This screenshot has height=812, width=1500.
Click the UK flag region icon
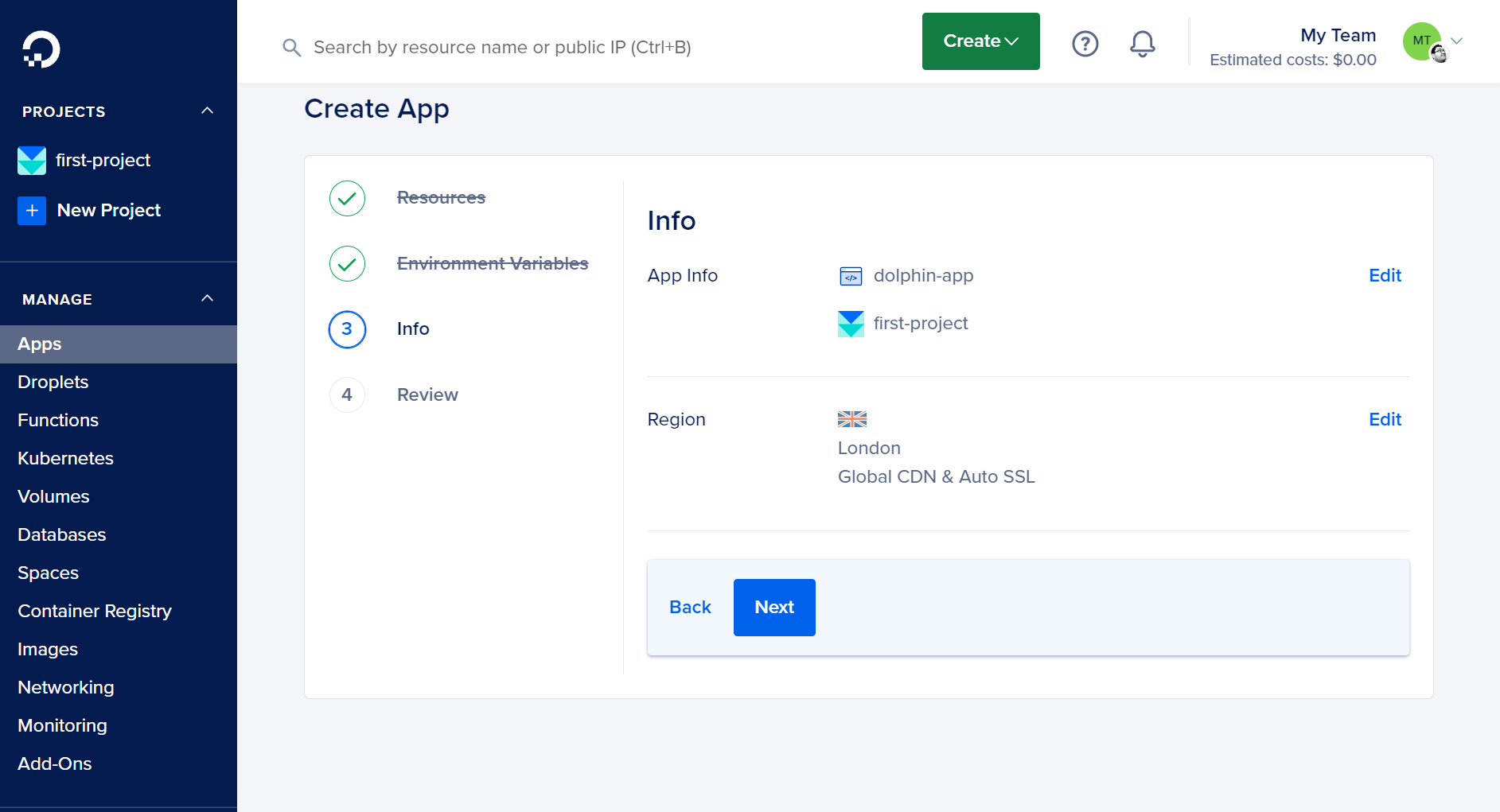coord(851,419)
